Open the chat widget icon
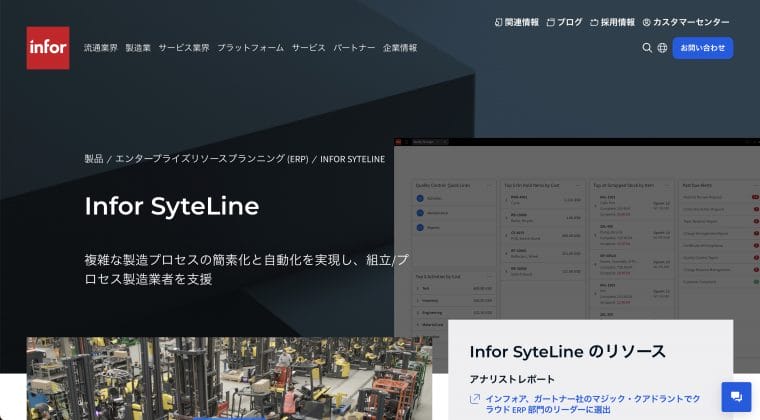Screen dimensions: 760x420 click(736, 396)
